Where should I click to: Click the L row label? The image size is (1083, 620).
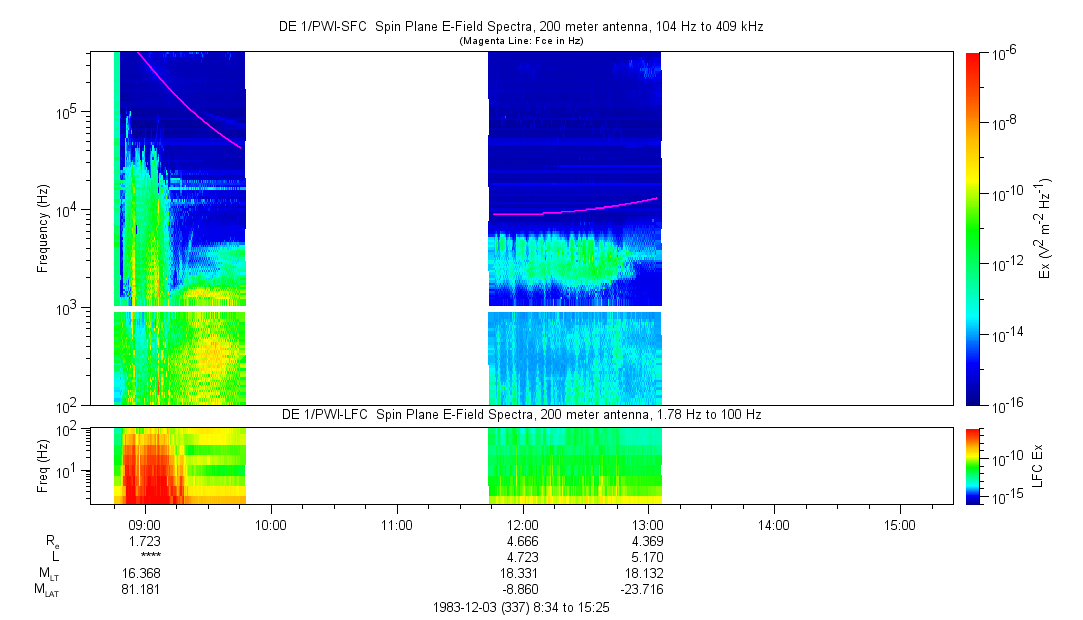tap(55, 557)
